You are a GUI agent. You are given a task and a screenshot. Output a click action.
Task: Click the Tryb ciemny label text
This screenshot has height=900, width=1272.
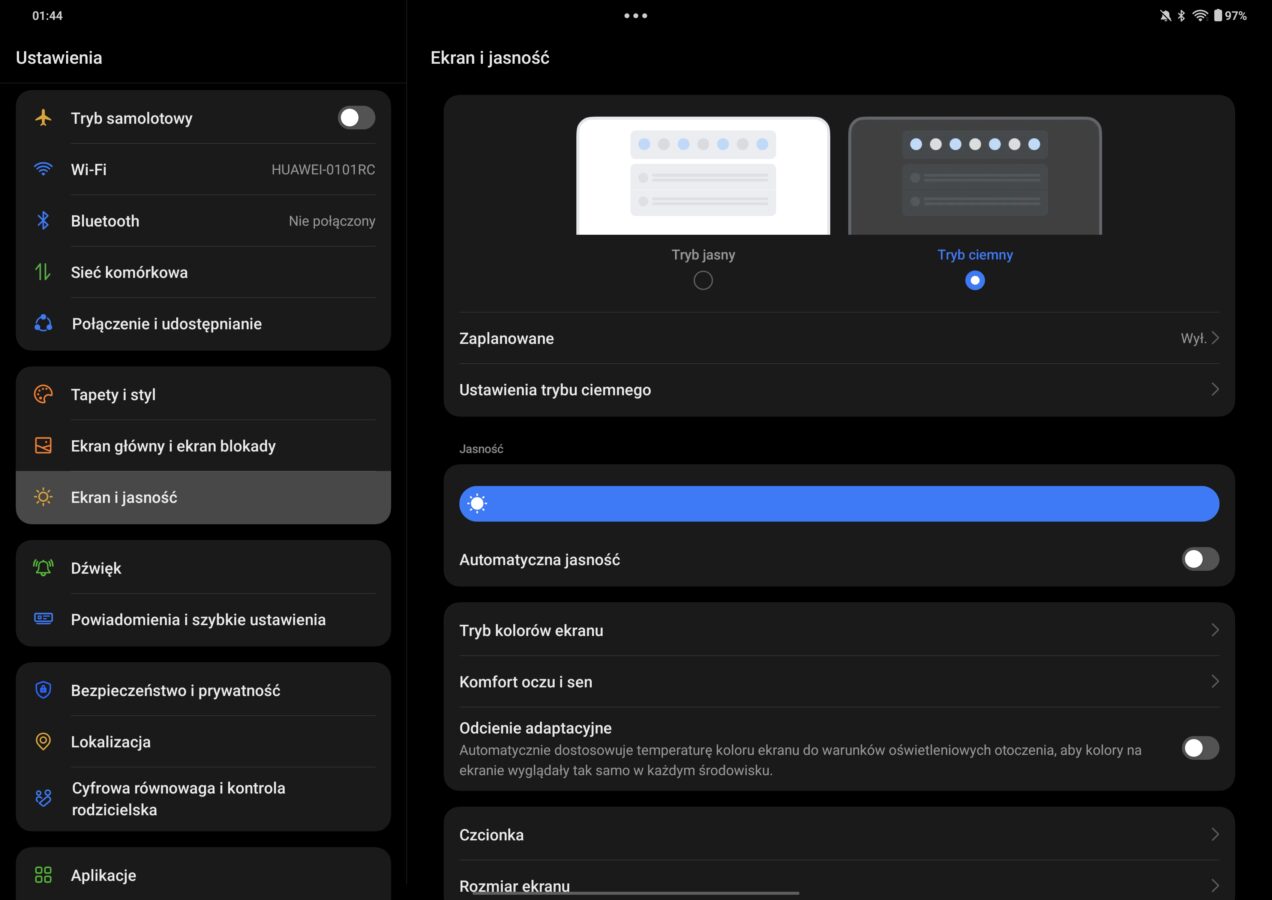(x=975, y=255)
